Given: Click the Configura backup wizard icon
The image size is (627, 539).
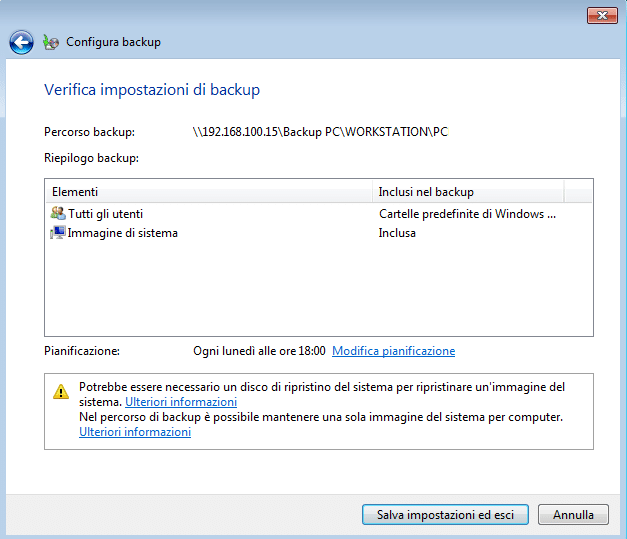Looking at the screenshot, I should click(x=51, y=42).
